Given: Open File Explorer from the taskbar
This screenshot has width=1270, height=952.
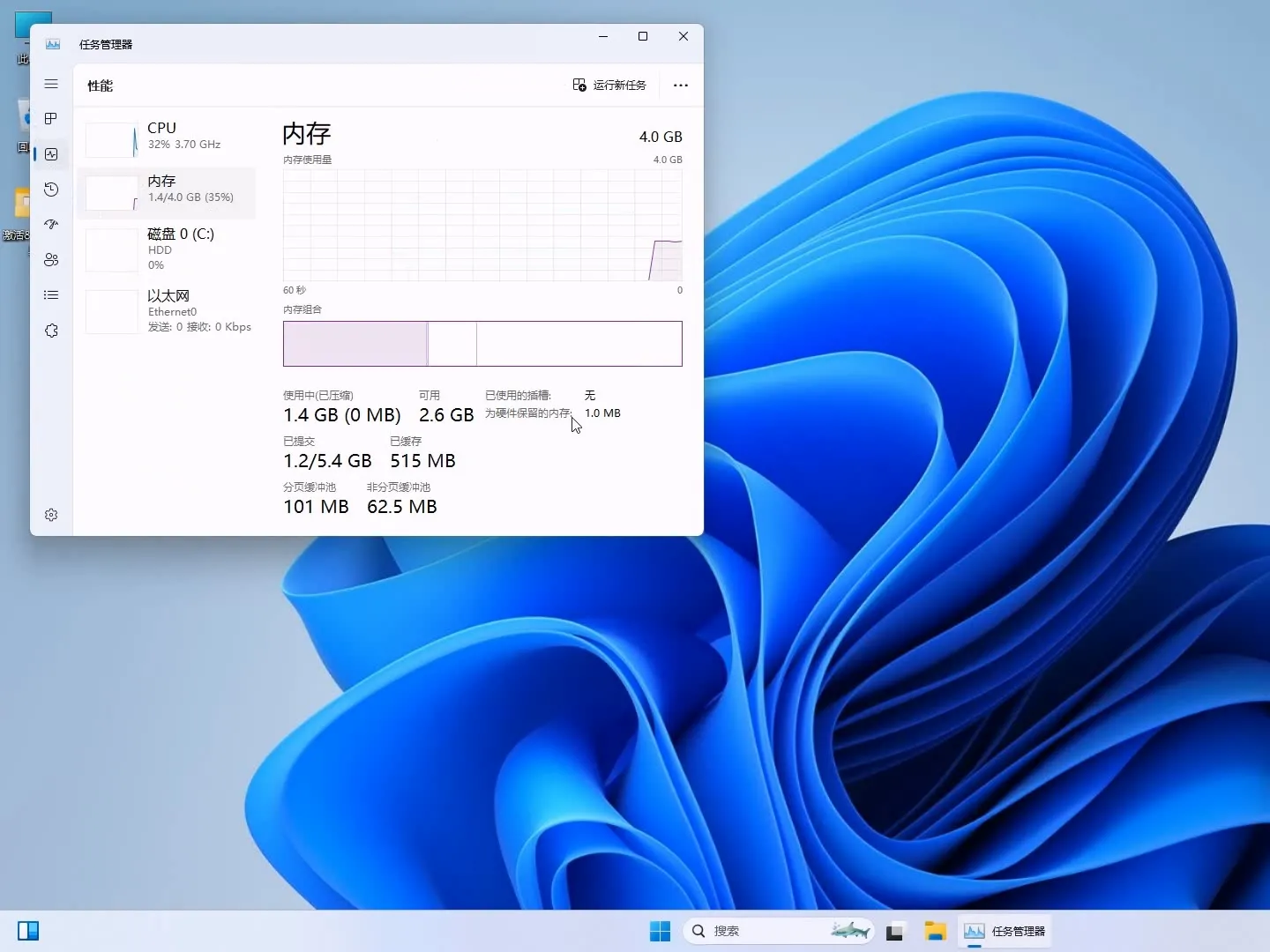Looking at the screenshot, I should click(x=935, y=931).
